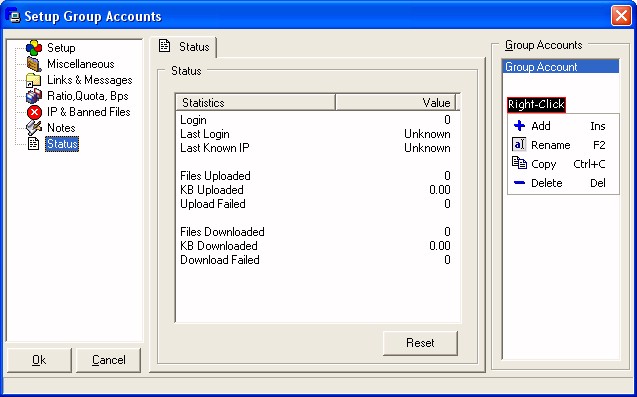
Task: Click the Notes pencil icon
Action: 34,128
